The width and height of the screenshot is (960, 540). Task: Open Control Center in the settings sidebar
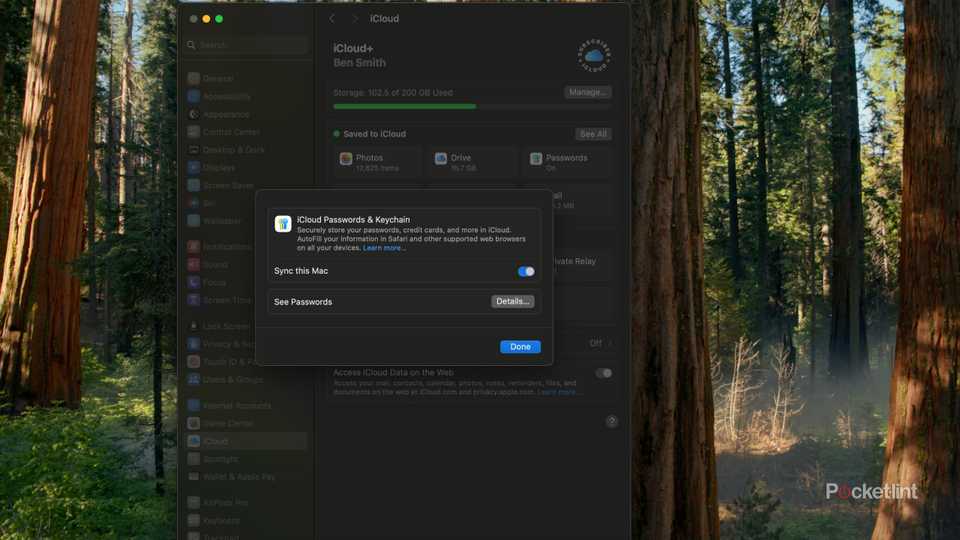[247, 132]
